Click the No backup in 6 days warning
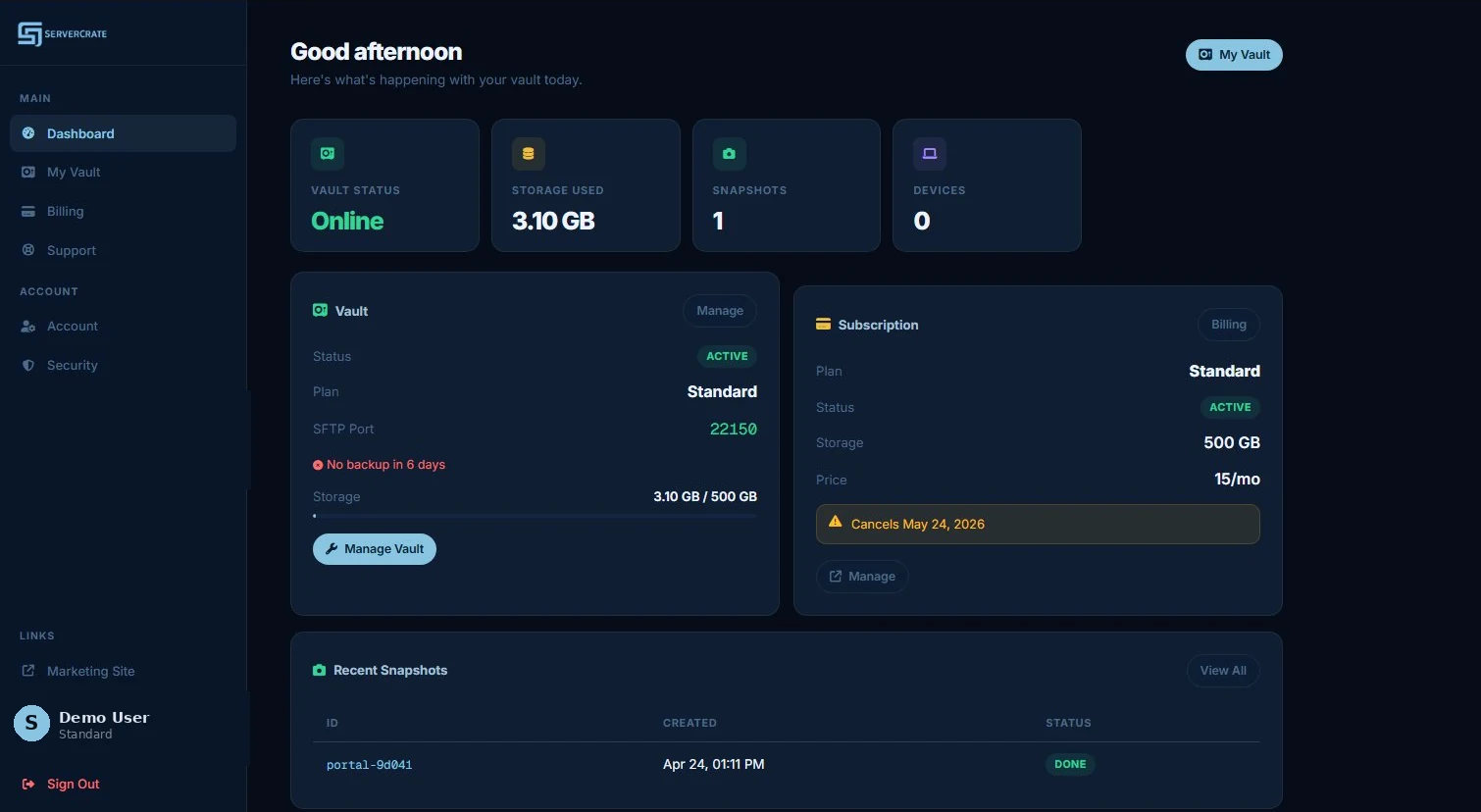This screenshot has width=1481, height=812. click(x=379, y=465)
